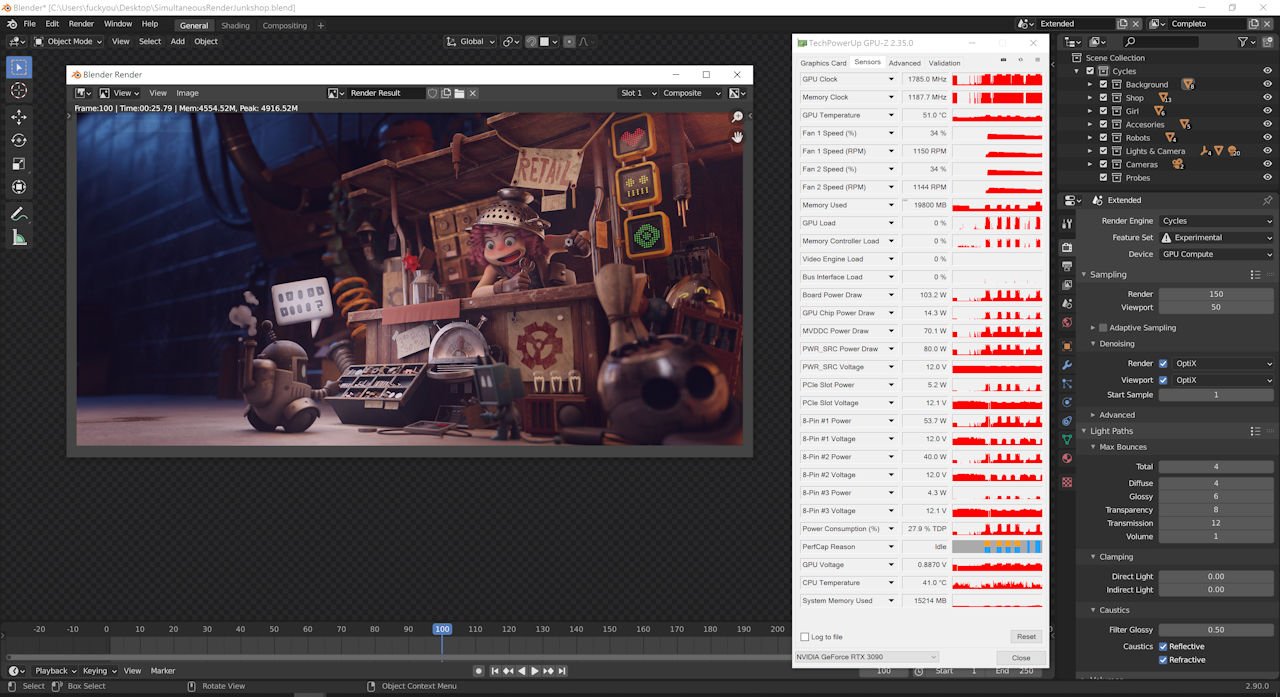This screenshot has width=1280, height=697.
Task: Activate the Transform tool
Action: (19, 187)
